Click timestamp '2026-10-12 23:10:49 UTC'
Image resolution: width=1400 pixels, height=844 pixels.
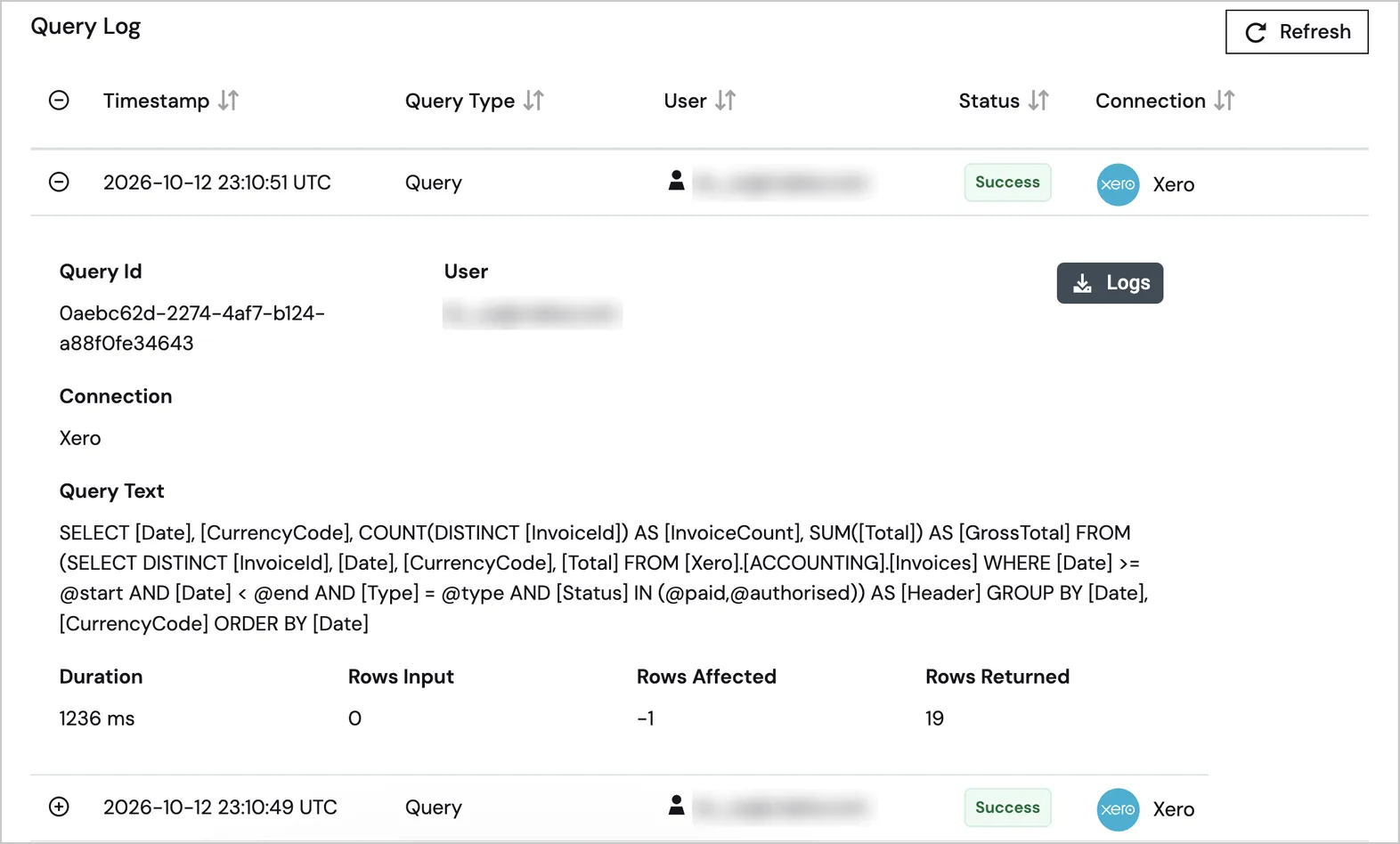[220, 807]
